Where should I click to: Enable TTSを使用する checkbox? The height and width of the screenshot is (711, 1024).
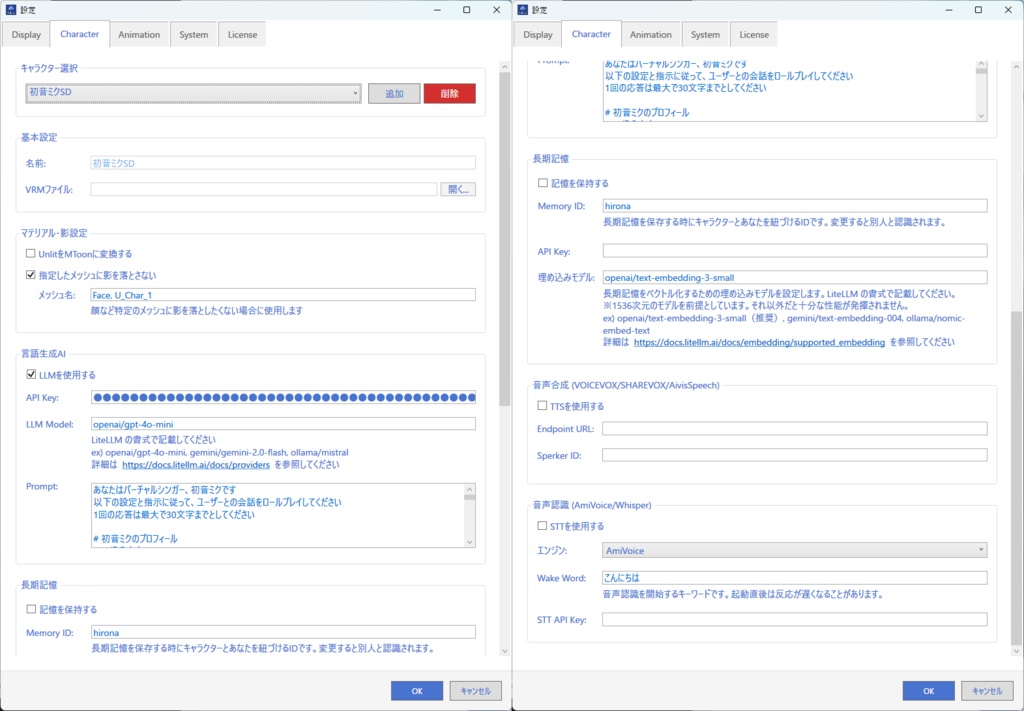[x=543, y=405]
